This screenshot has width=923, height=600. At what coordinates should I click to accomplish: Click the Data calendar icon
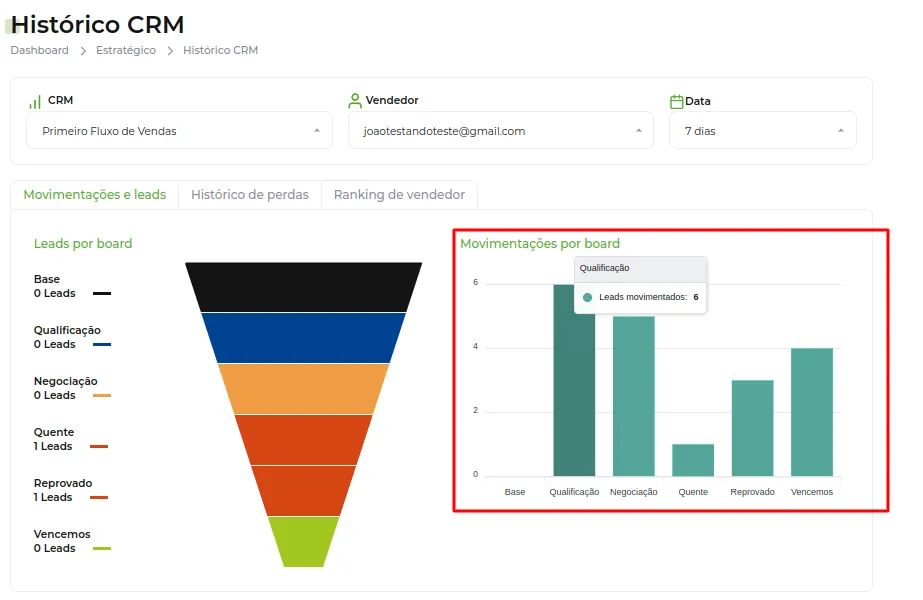click(x=676, y=101)
